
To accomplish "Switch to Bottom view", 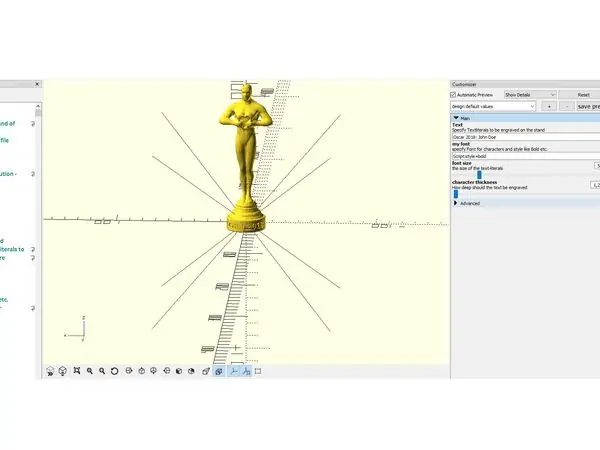I will [154, 371].
